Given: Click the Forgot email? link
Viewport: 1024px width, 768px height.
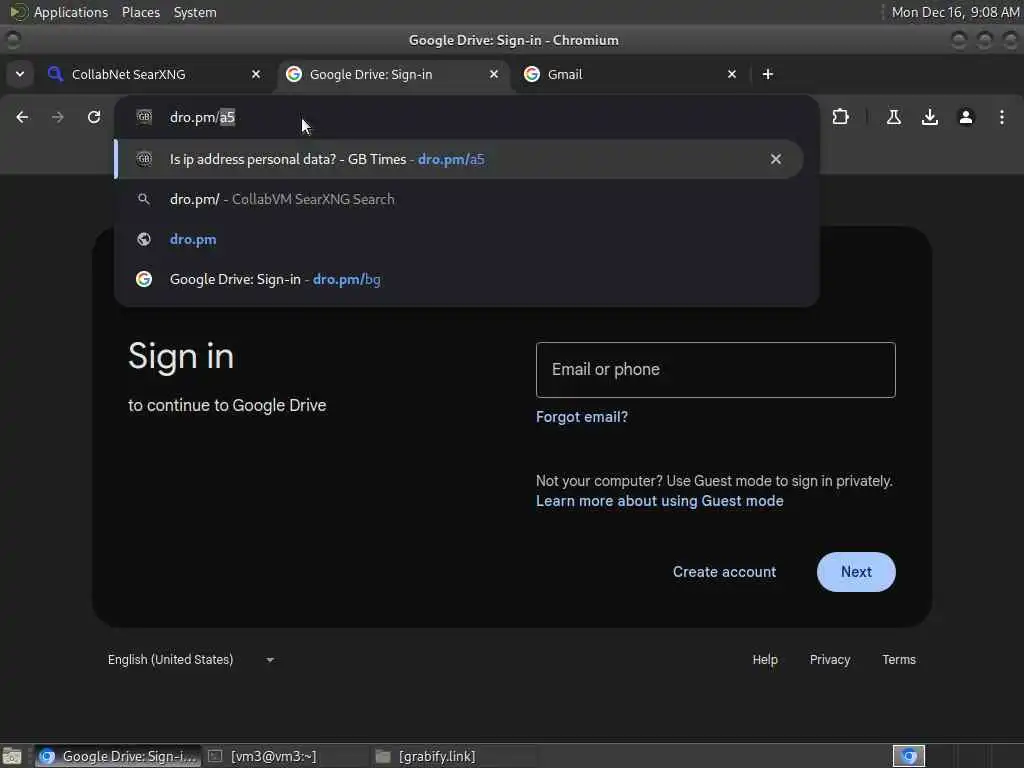Looking at the screenshot, I should point(582,417).
